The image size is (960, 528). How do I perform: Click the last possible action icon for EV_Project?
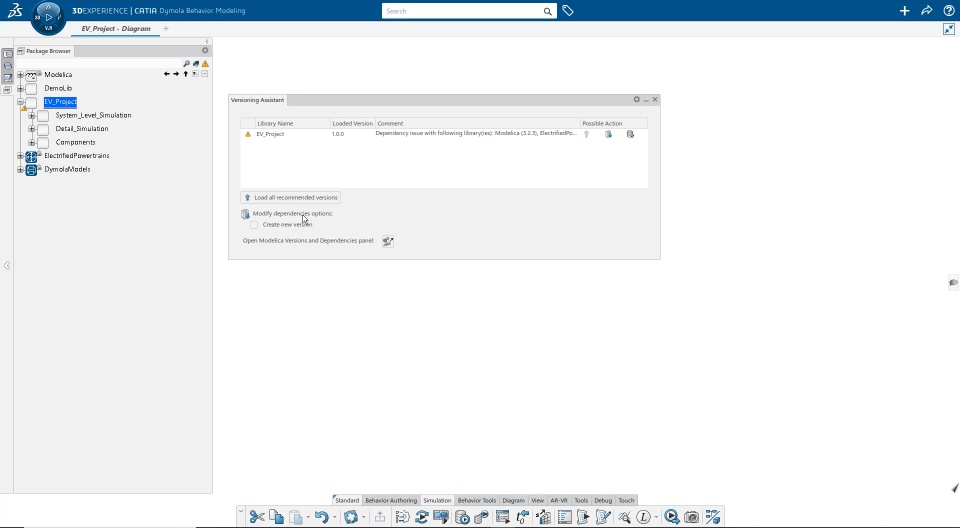[x=630, y=134]
